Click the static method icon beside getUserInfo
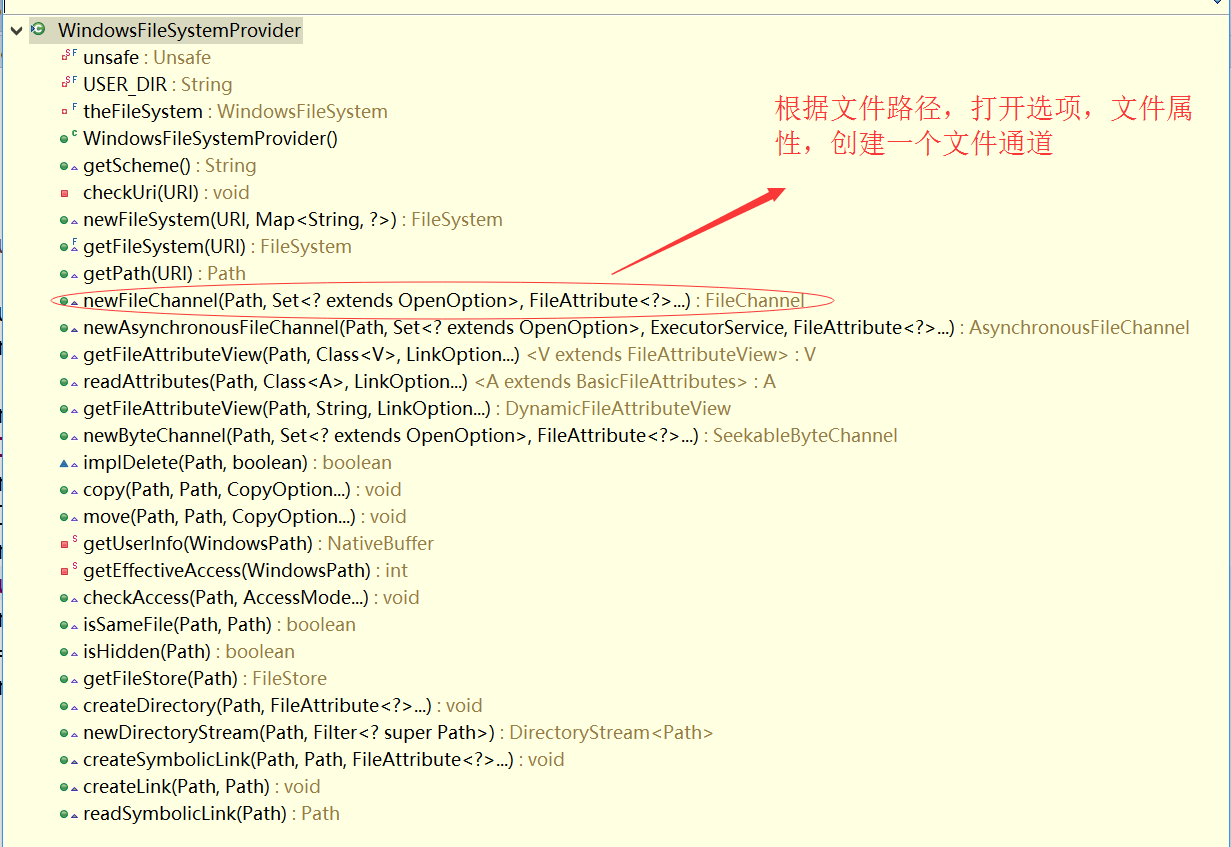The height and width of the screenshot is (847, 1231). pos(68,543)
